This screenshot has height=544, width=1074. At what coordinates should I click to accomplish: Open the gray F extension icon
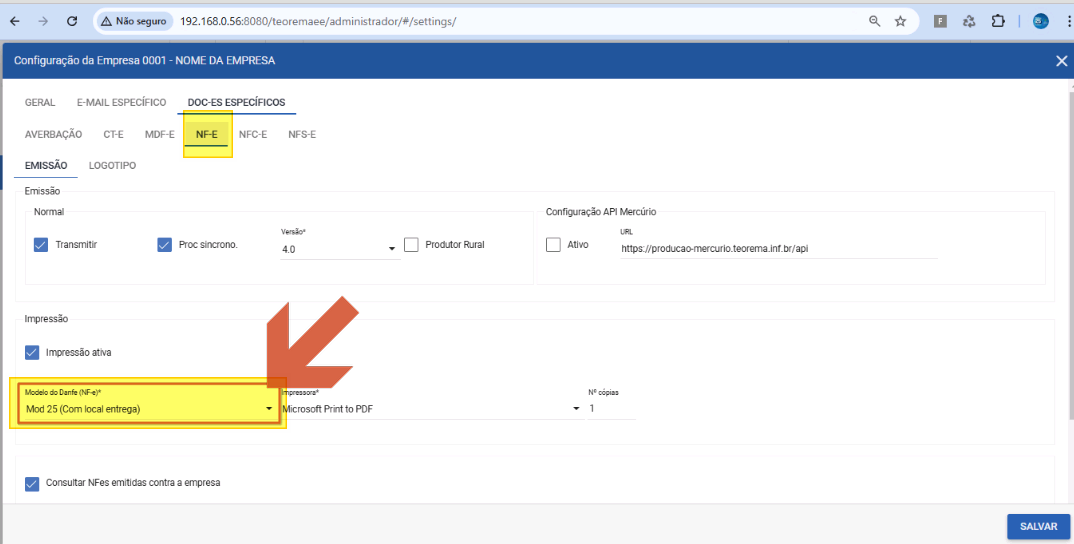[940, 21]
